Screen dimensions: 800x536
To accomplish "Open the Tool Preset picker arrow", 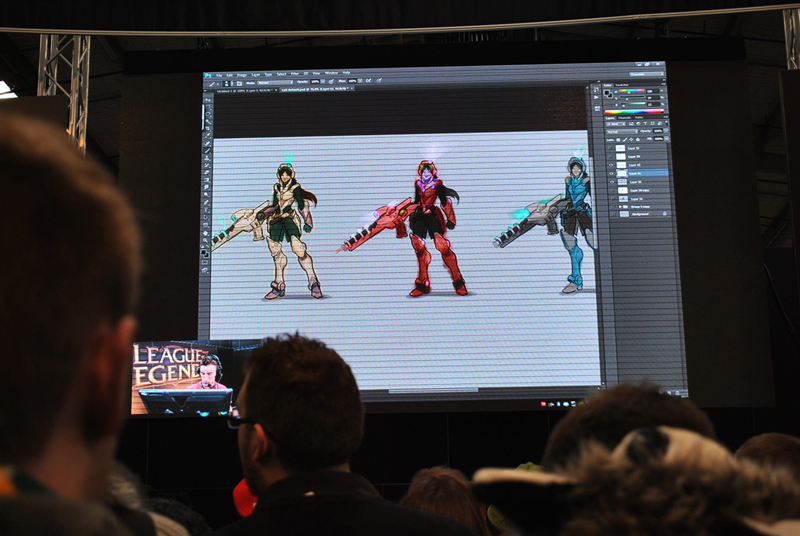I will (218, 84).
